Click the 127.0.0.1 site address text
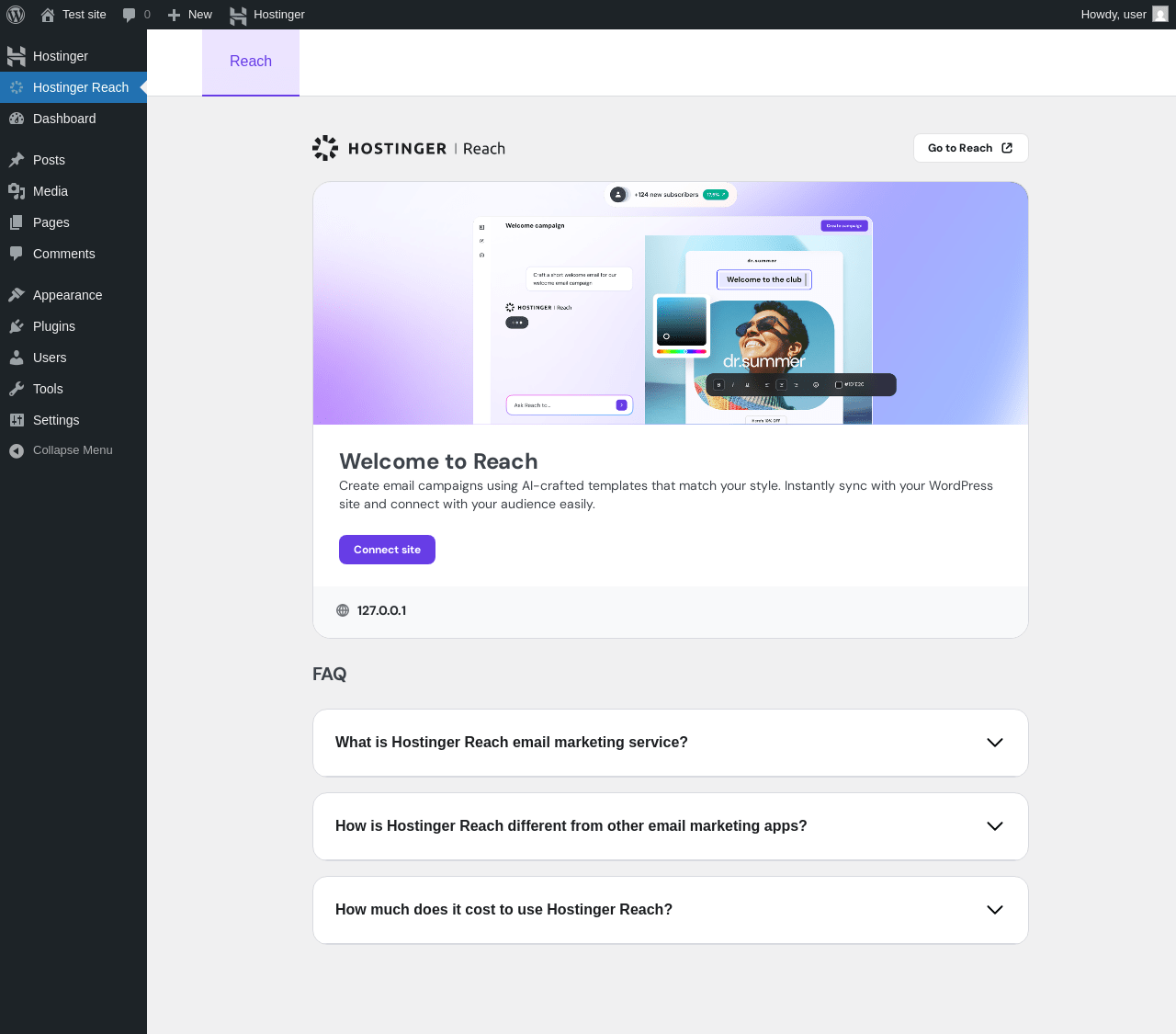Screen dimensions: 1176x1034 (381, 610)
